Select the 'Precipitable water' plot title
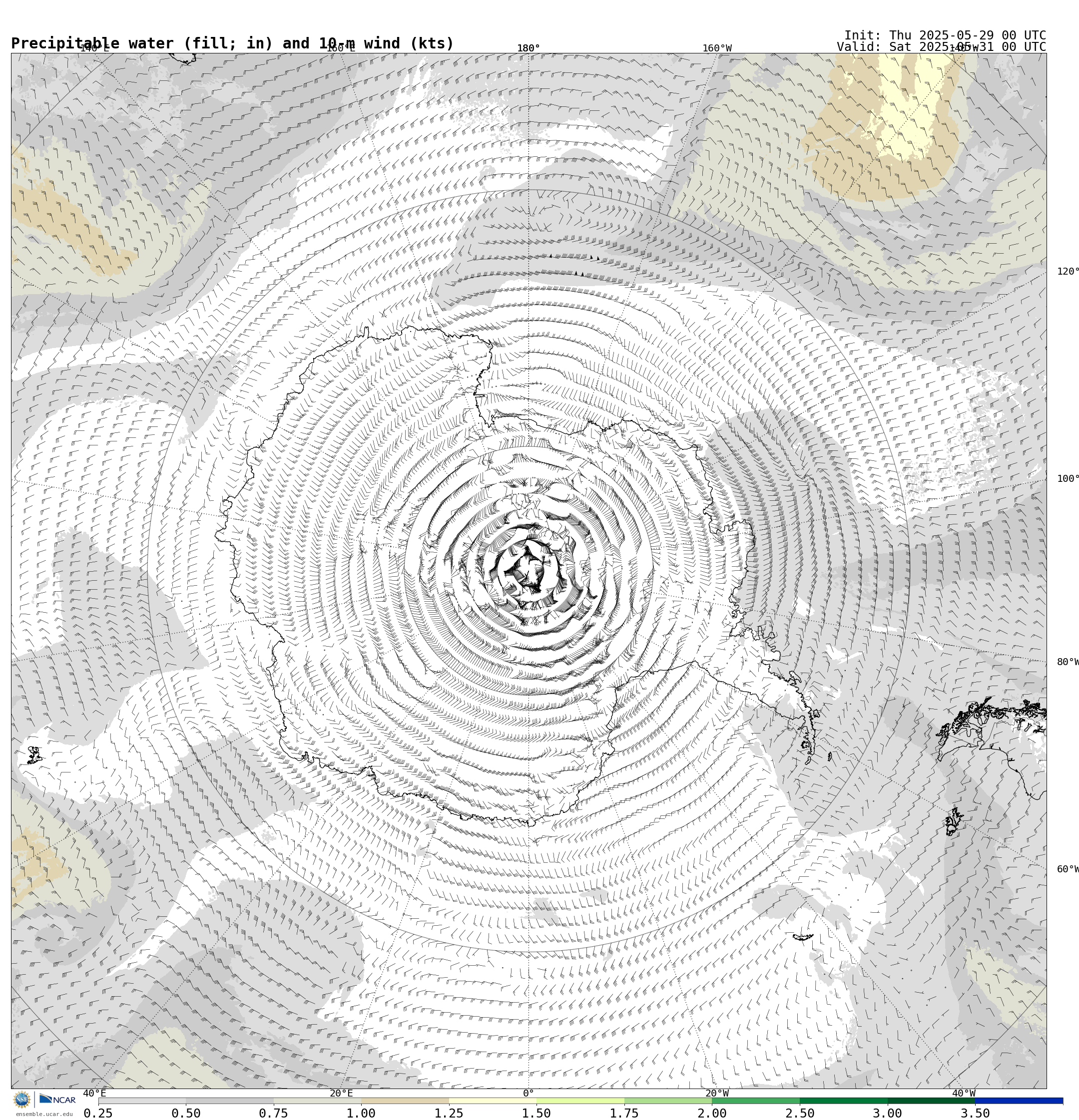 [232, 43]
